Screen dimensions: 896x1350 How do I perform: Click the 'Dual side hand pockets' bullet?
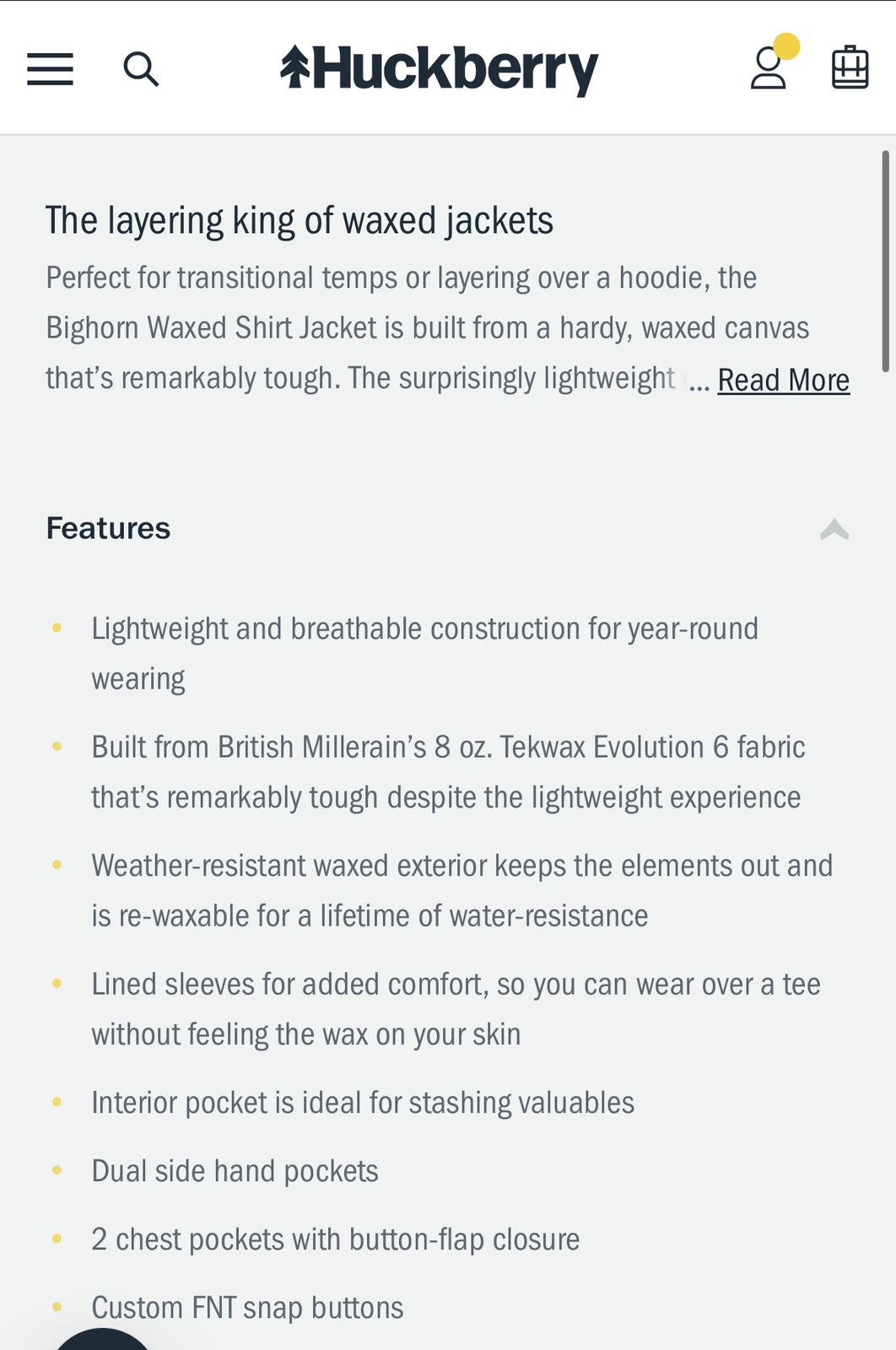pos(235,1171)
